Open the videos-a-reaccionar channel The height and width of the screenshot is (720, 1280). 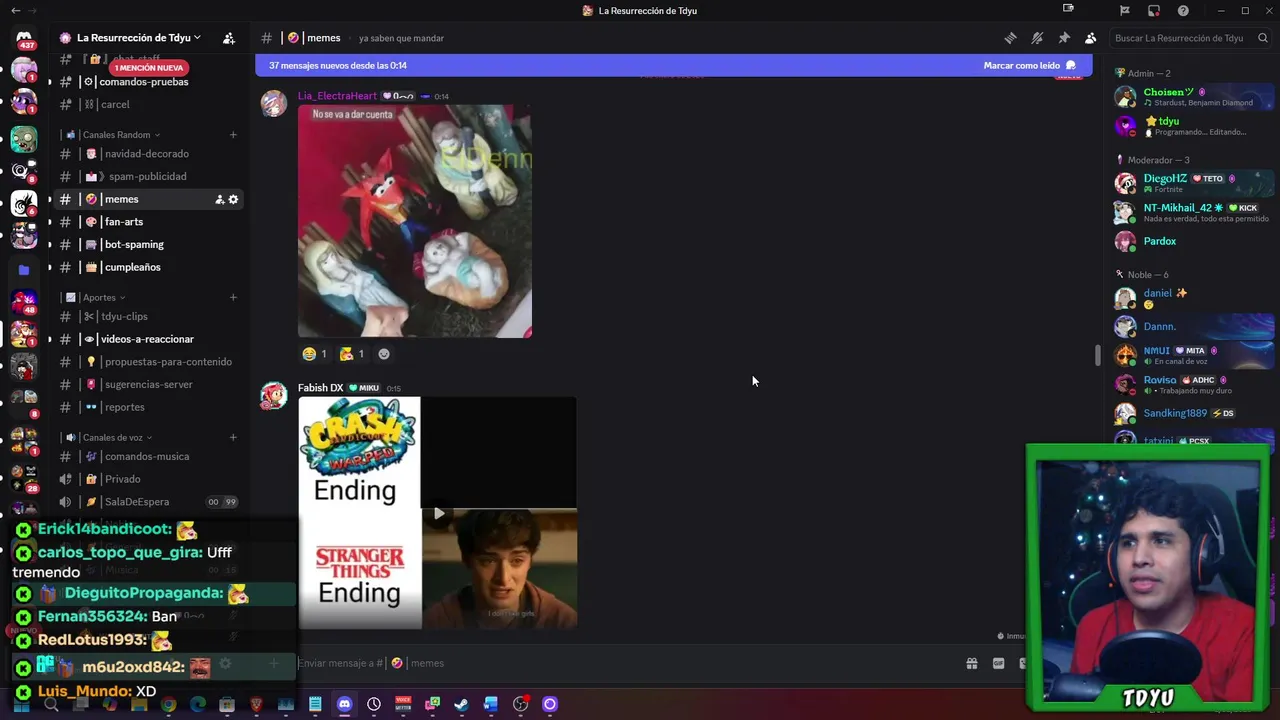[148, 339]
